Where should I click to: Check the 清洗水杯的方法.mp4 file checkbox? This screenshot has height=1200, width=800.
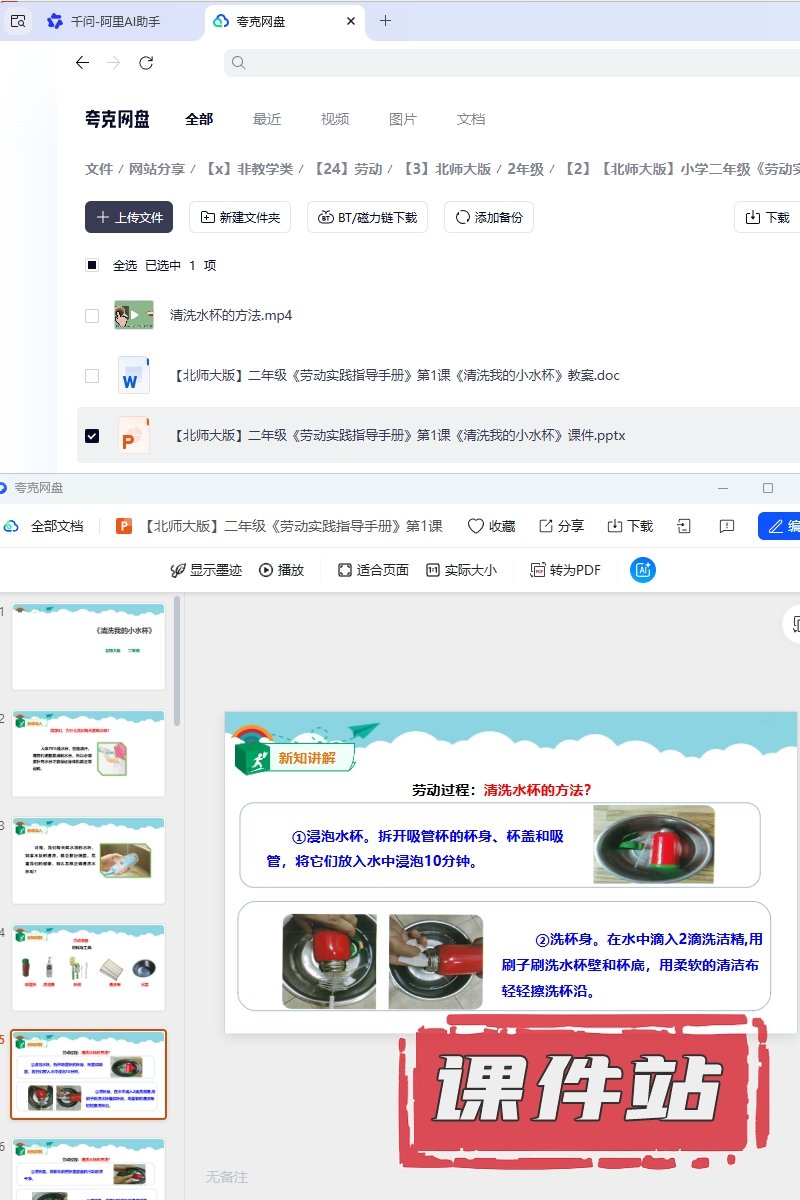click(x=92, y=316)
